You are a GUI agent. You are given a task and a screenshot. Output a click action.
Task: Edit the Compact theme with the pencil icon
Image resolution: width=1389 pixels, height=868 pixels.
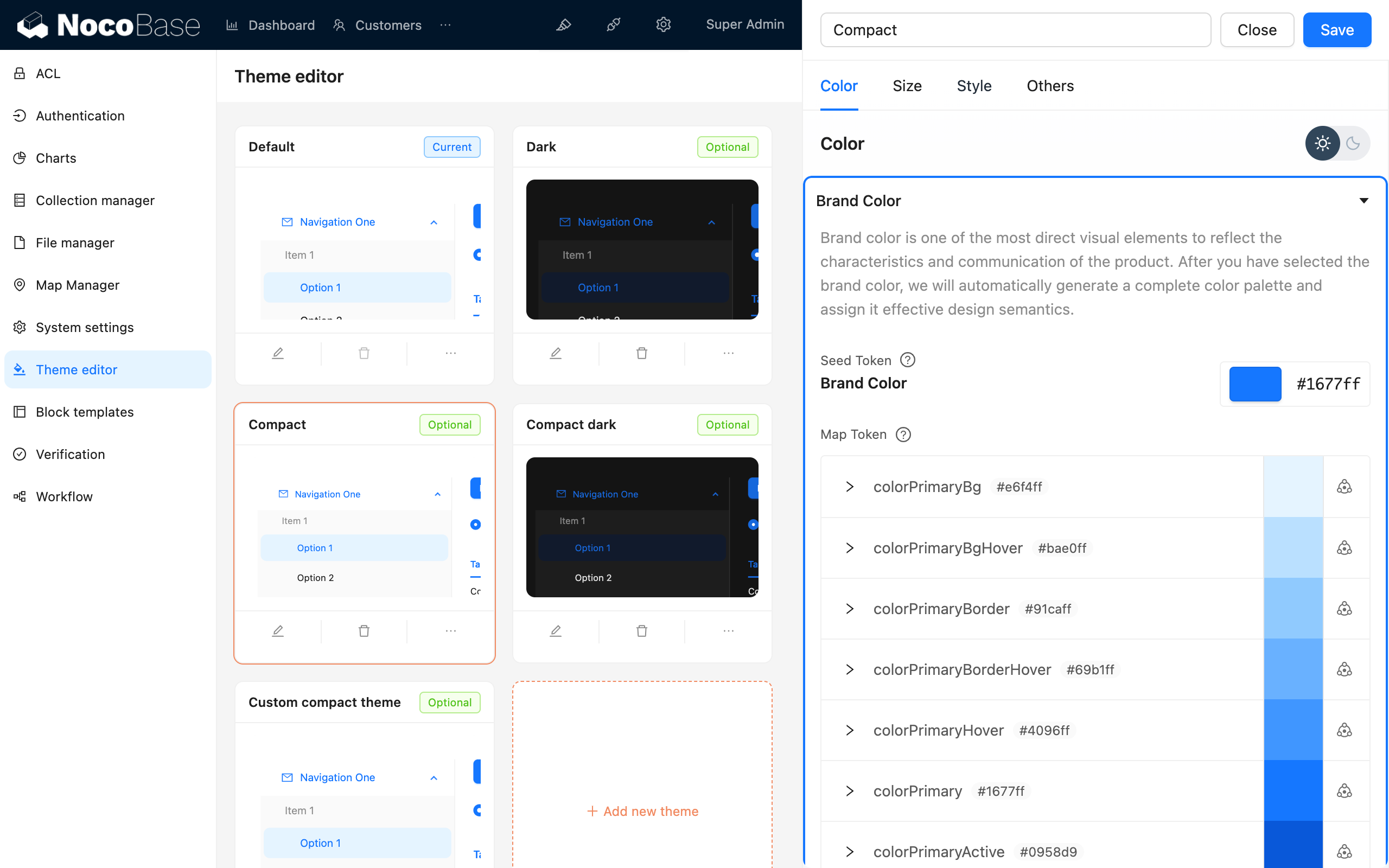(x=278, y=630)
